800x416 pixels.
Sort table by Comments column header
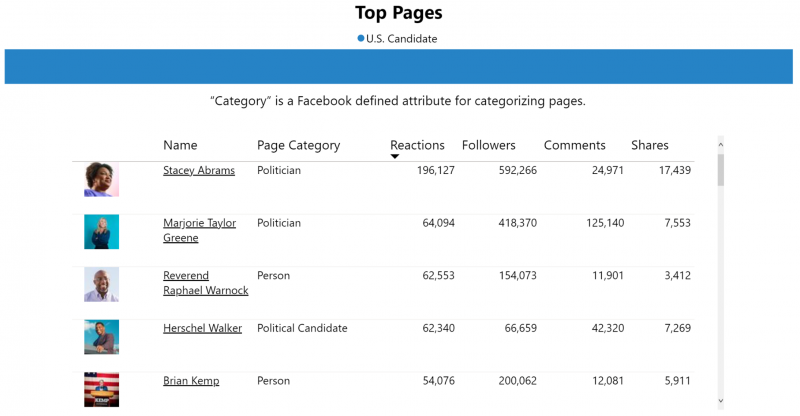(574, 145)
